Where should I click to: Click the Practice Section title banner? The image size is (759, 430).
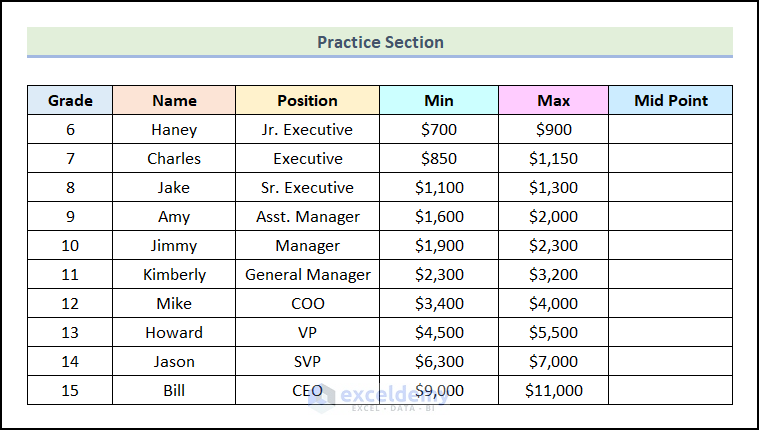(380, 42)
